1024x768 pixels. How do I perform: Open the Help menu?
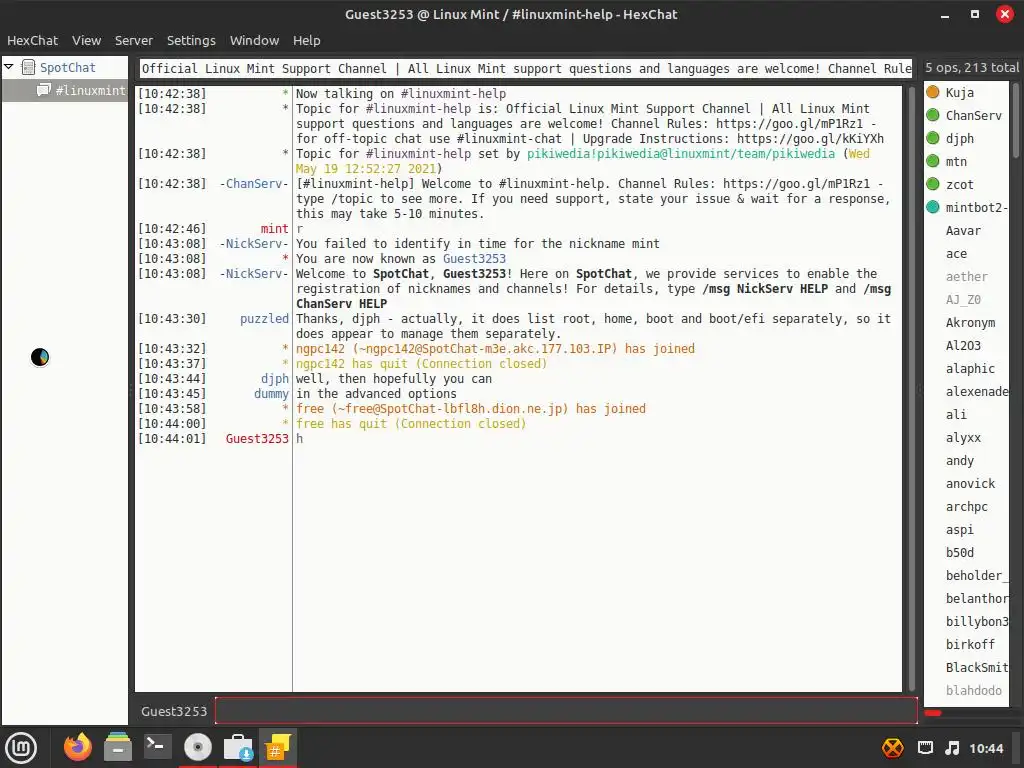[306, 40]
